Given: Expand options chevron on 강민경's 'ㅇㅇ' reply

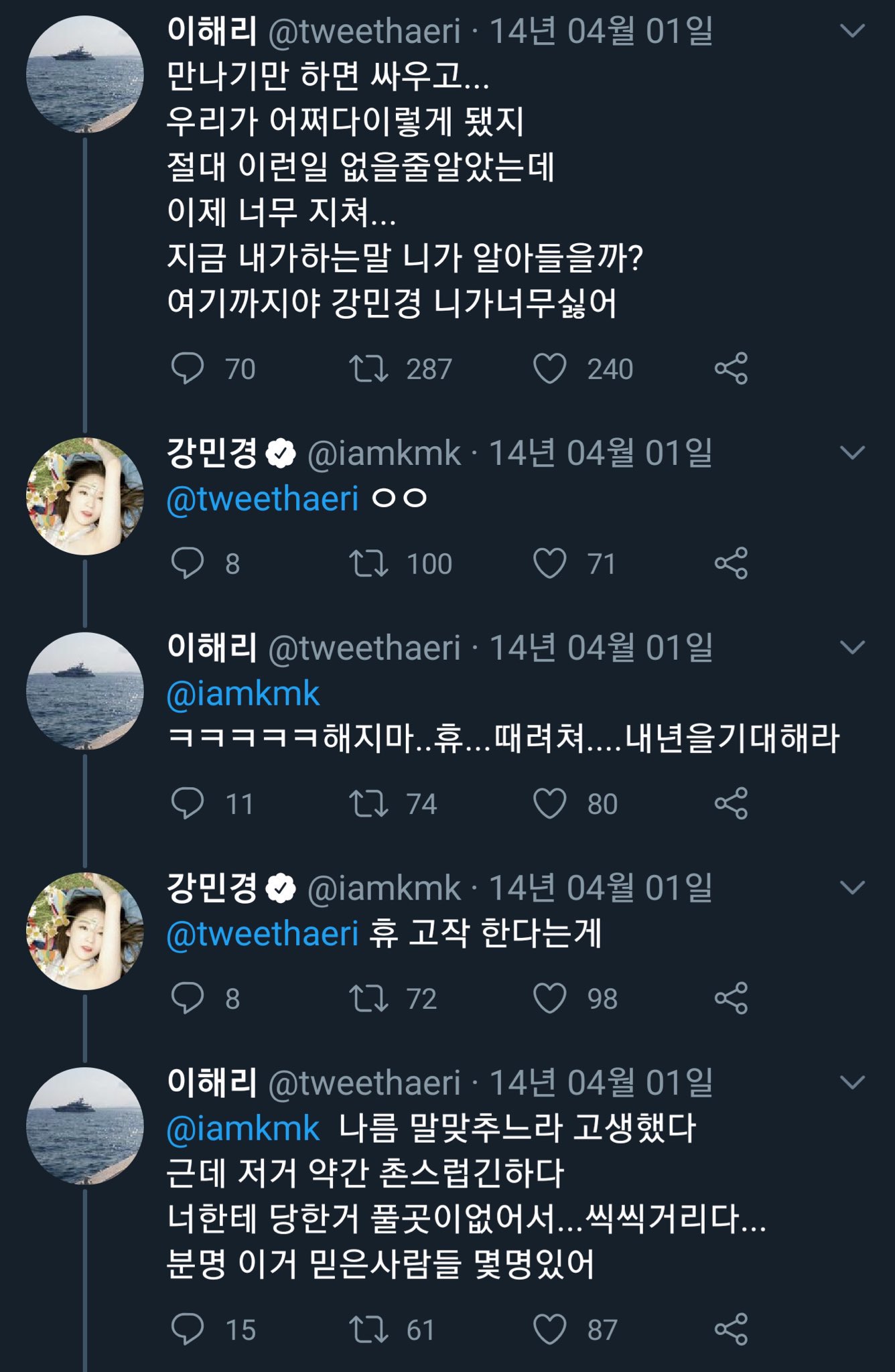Looking at the screenshot, I should point(852,453).
